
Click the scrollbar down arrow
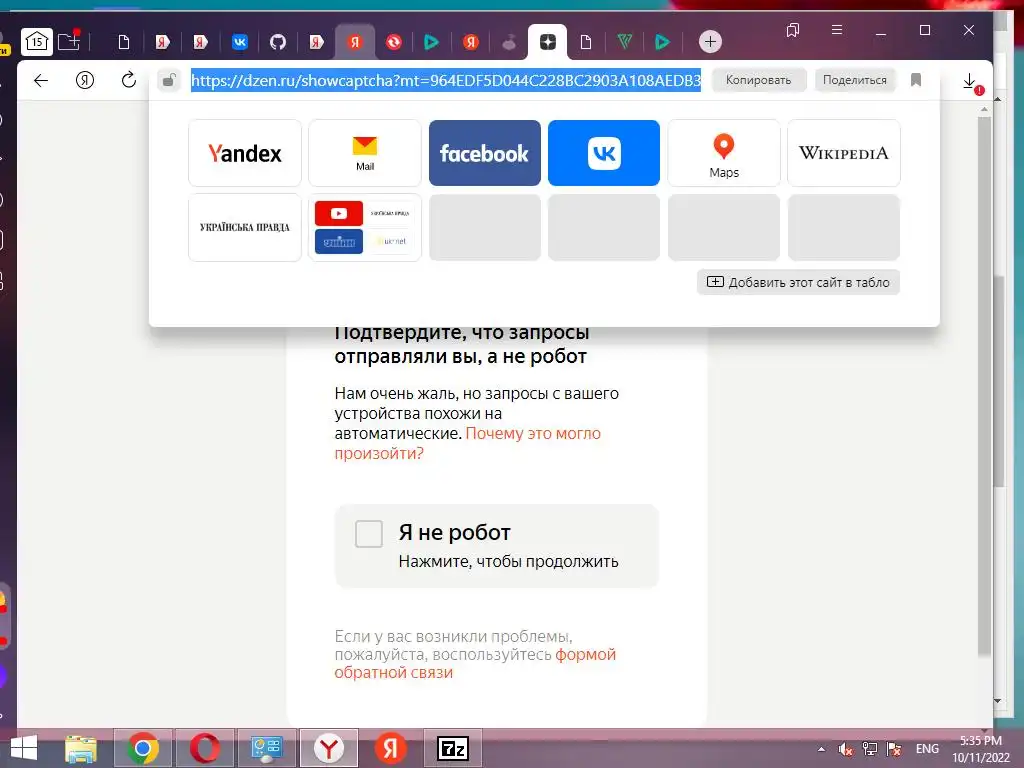997,701
